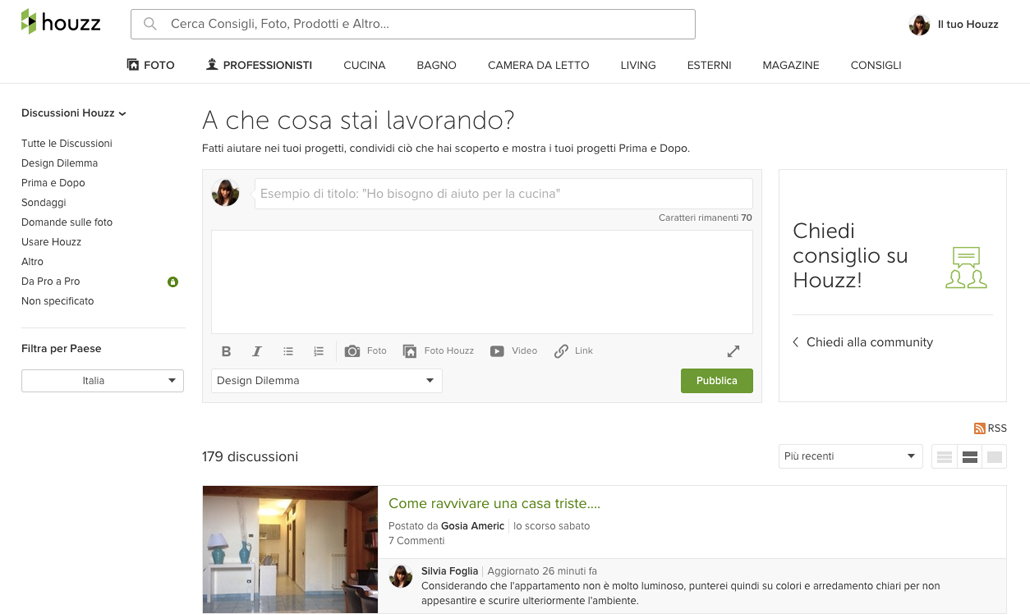Open the Italia country filter dropdown
Viewport: 1030px width, 615px height.
coord(102,381)
